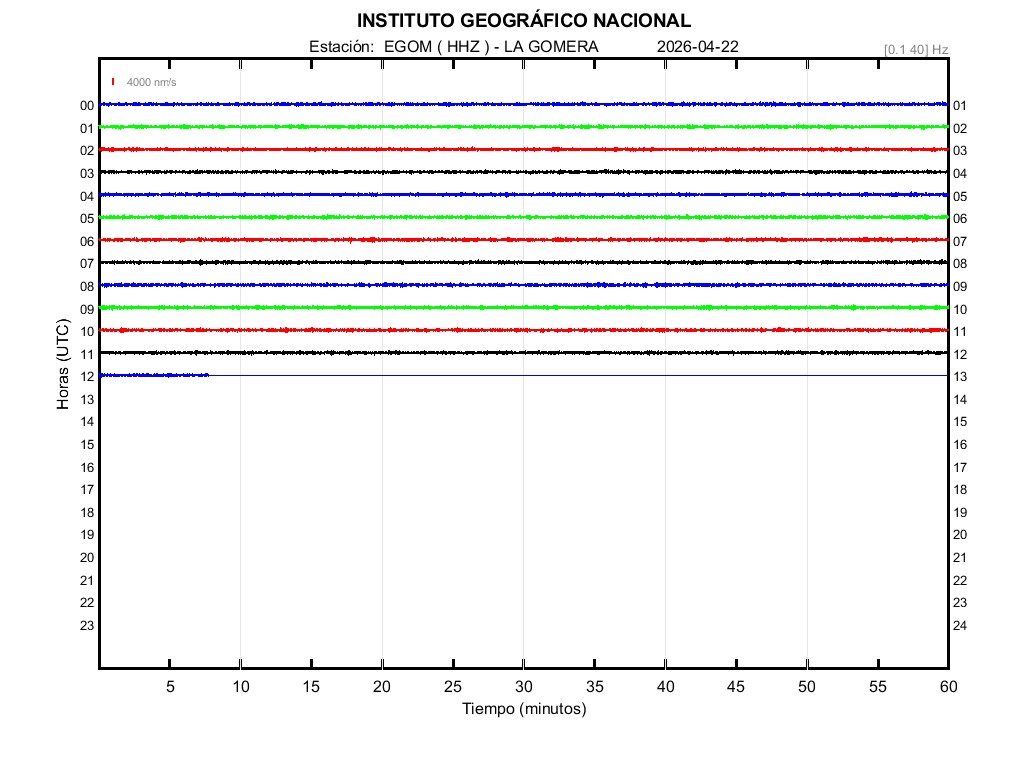
Task: Click the Horas (UTC) axis label
Action: pos(63,365)
